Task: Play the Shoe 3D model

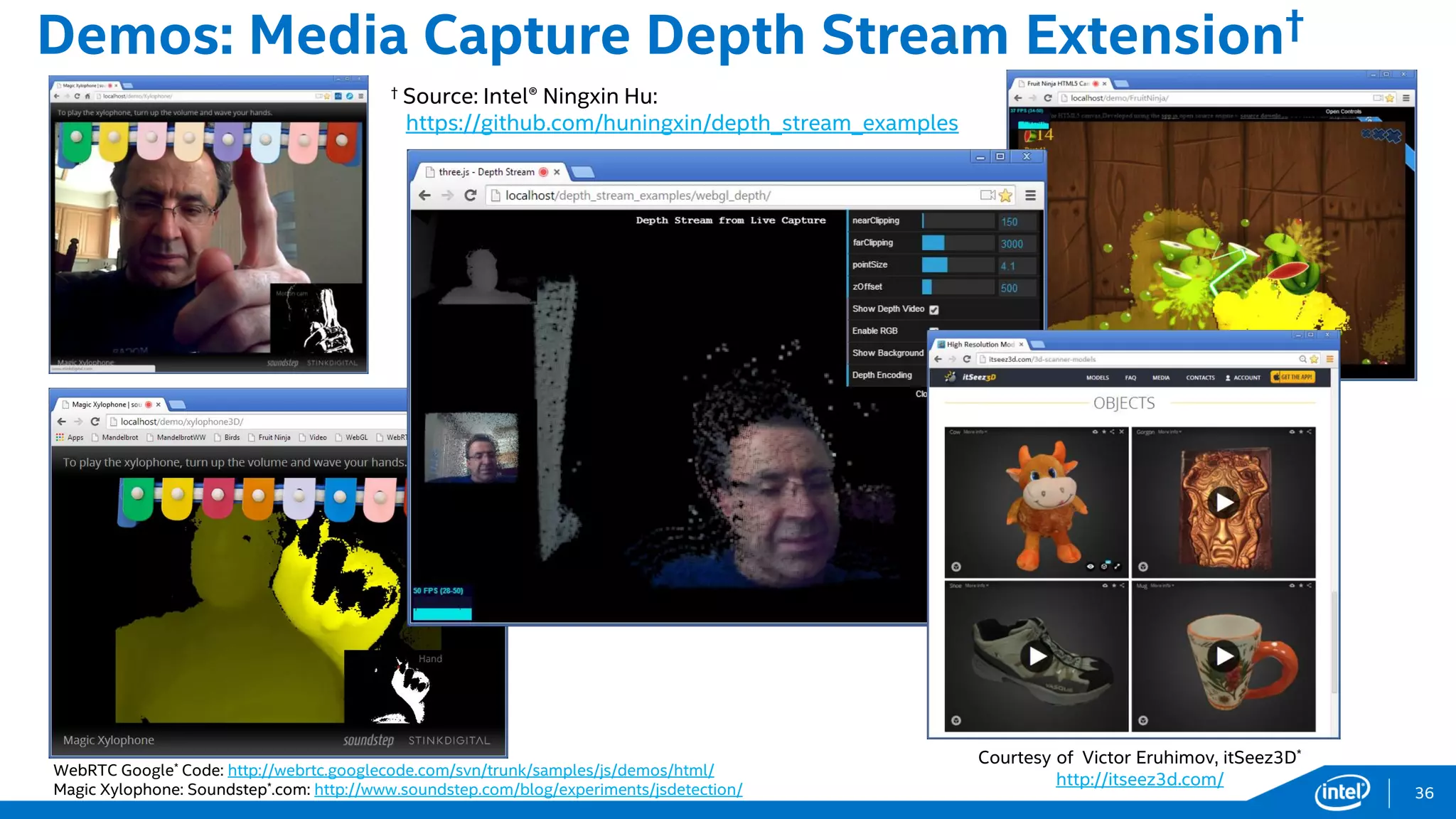Action: (1037, 656)
